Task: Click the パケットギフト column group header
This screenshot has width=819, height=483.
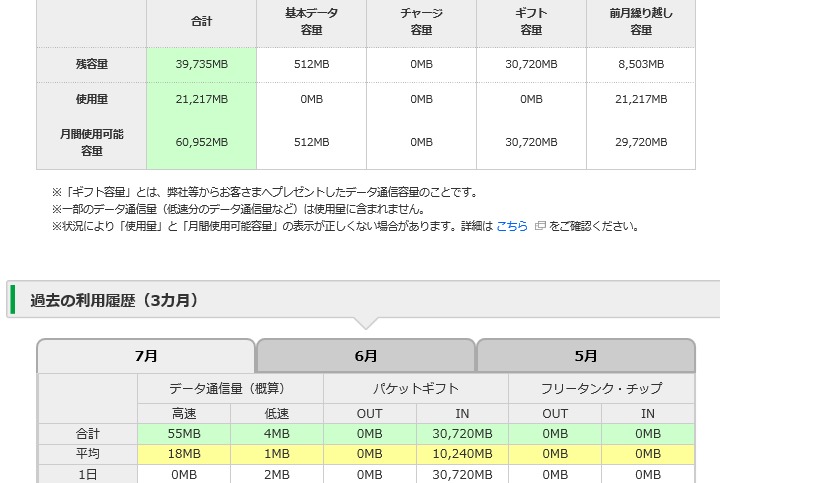Action: point(416,388)
